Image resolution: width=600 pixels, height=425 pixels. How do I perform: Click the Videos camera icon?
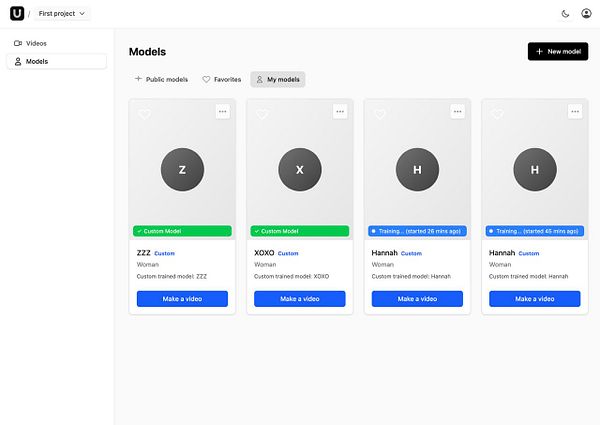[18, 43]
